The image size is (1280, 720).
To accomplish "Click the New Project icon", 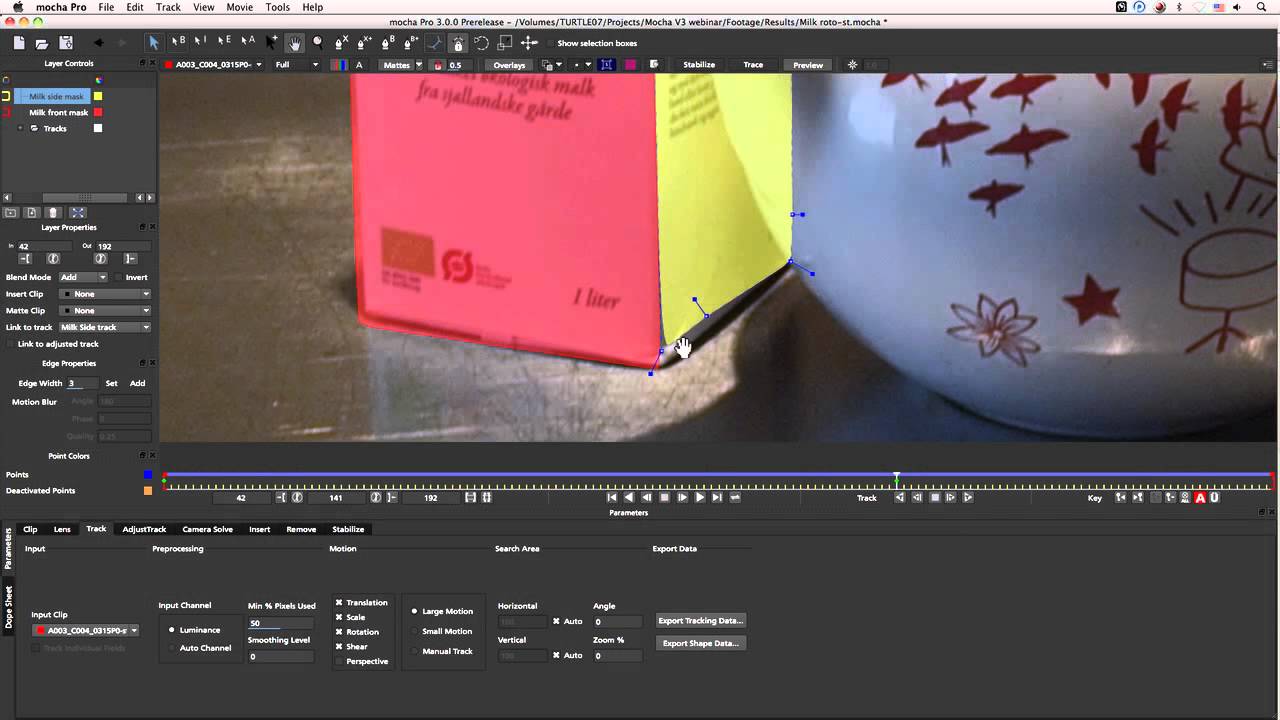I will [18, 43].
